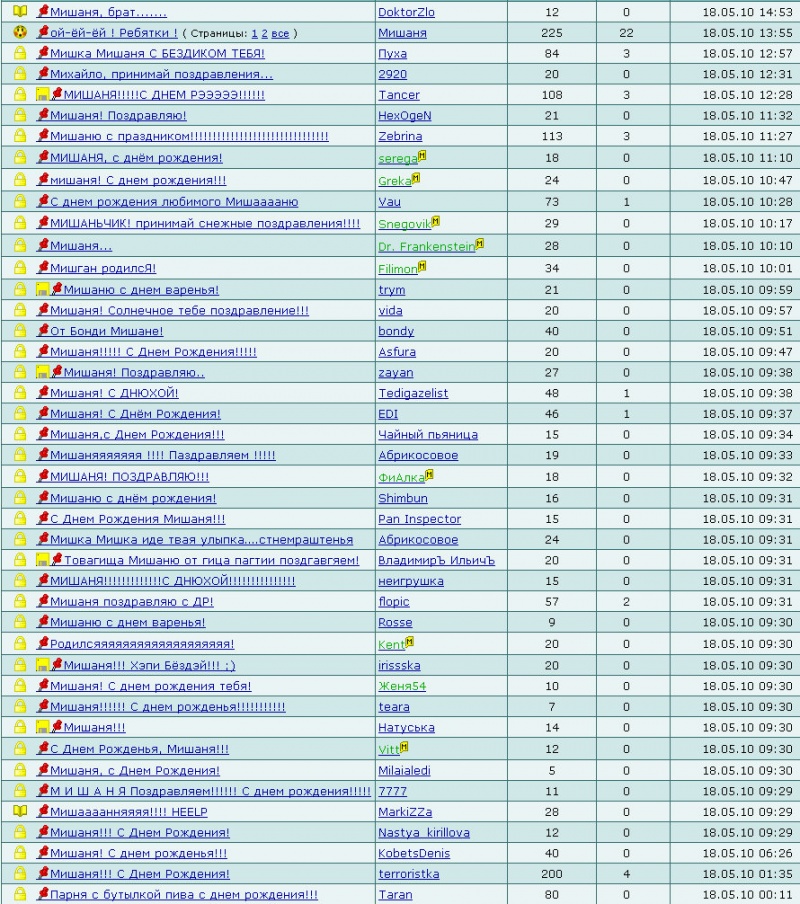Image resolution: width=800 pixels, height=904 pixels.
Task: Click the M badge beside Dr. Frankenstein
Action: tap(480, 243)
